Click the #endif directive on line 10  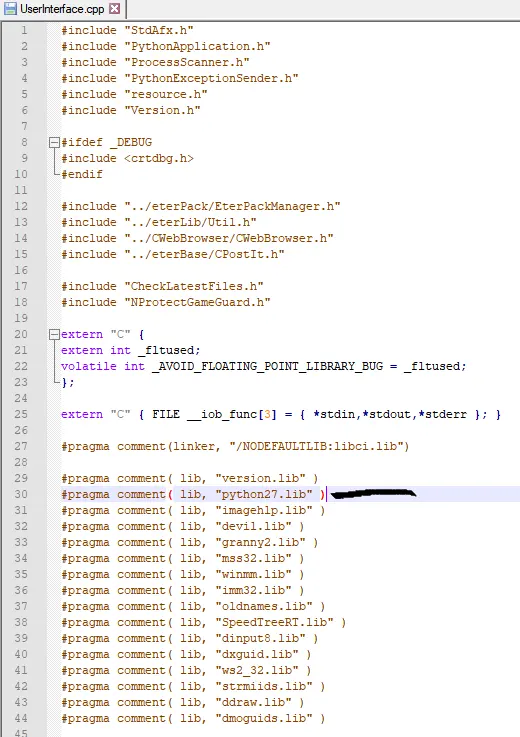point(82,174)
